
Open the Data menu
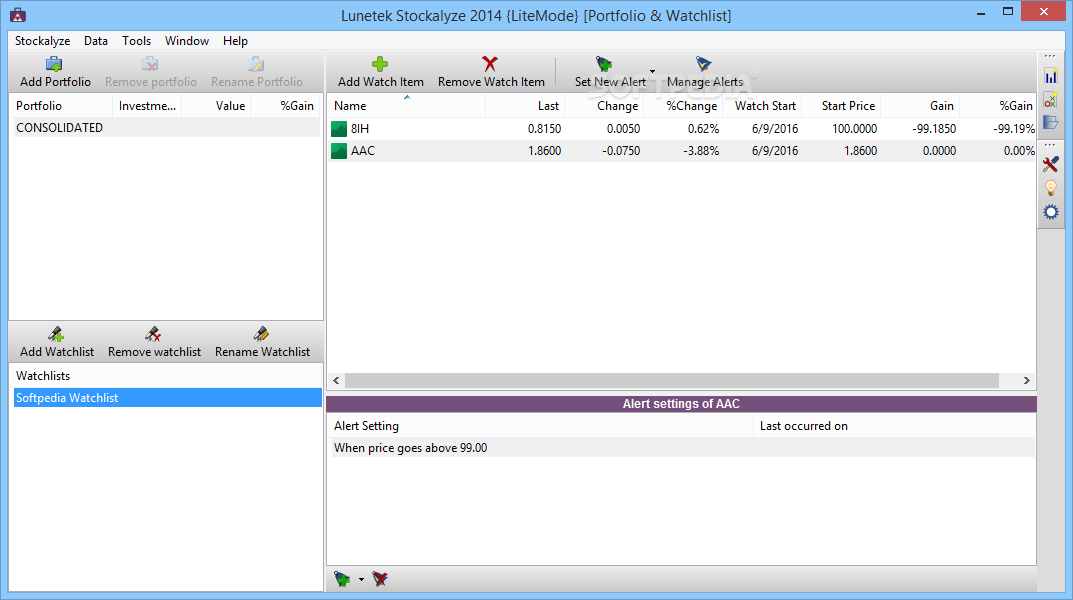96,41
